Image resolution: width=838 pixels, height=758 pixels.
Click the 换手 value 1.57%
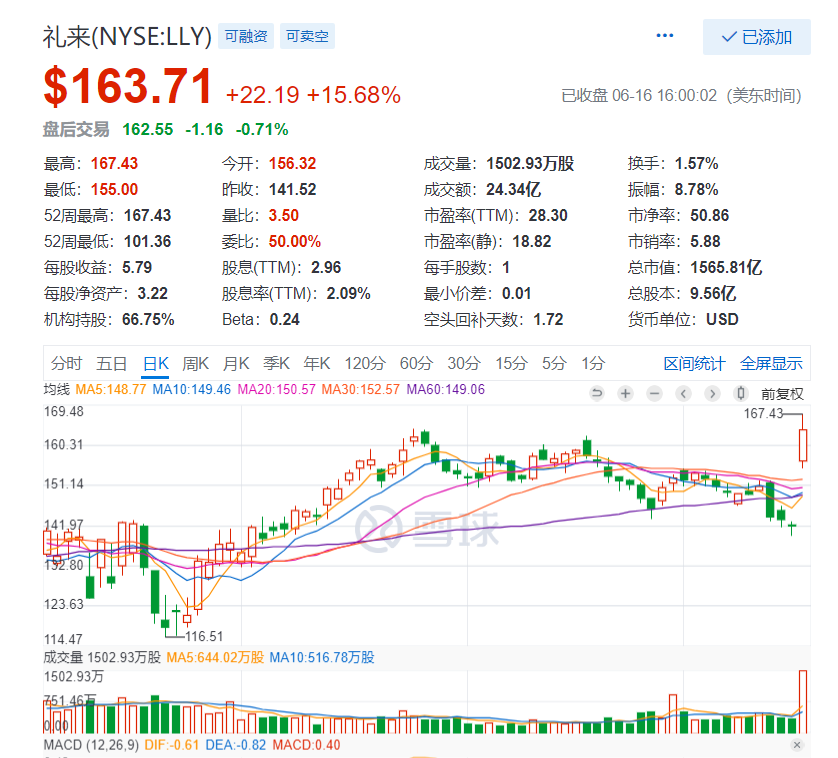tap(696, 164)
